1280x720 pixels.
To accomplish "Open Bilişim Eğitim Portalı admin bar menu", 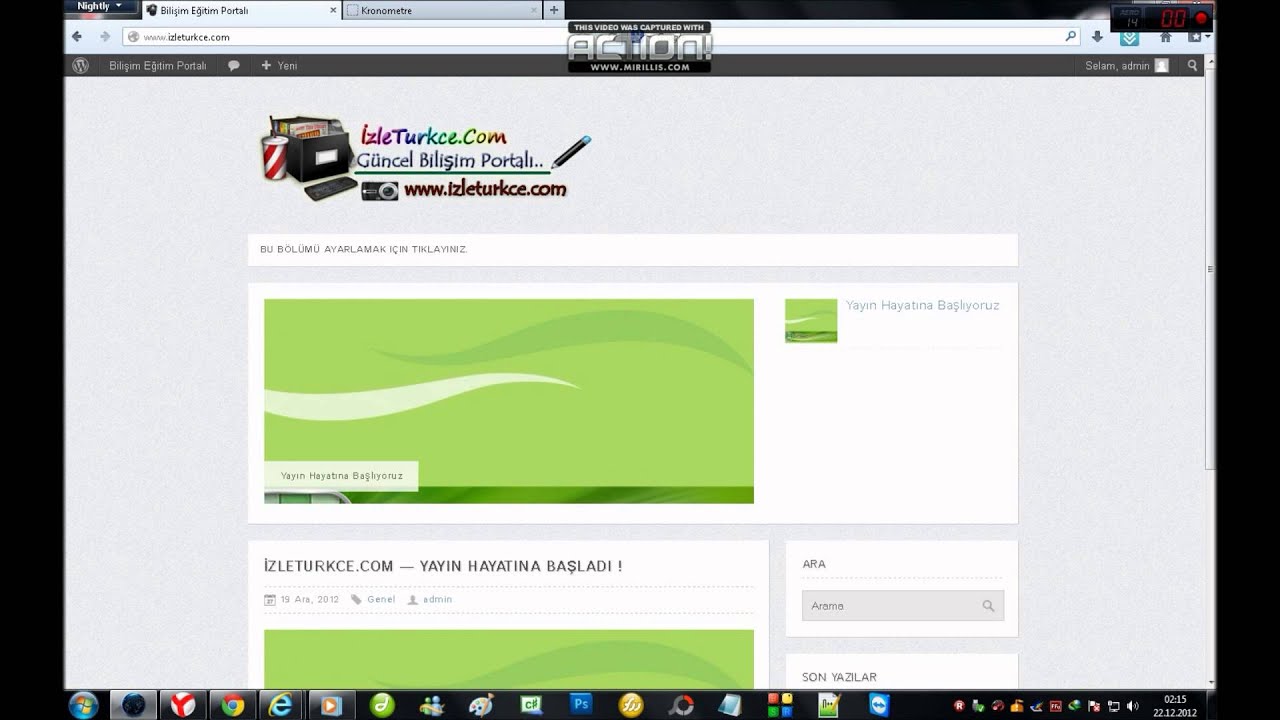I will pos(158,65).
